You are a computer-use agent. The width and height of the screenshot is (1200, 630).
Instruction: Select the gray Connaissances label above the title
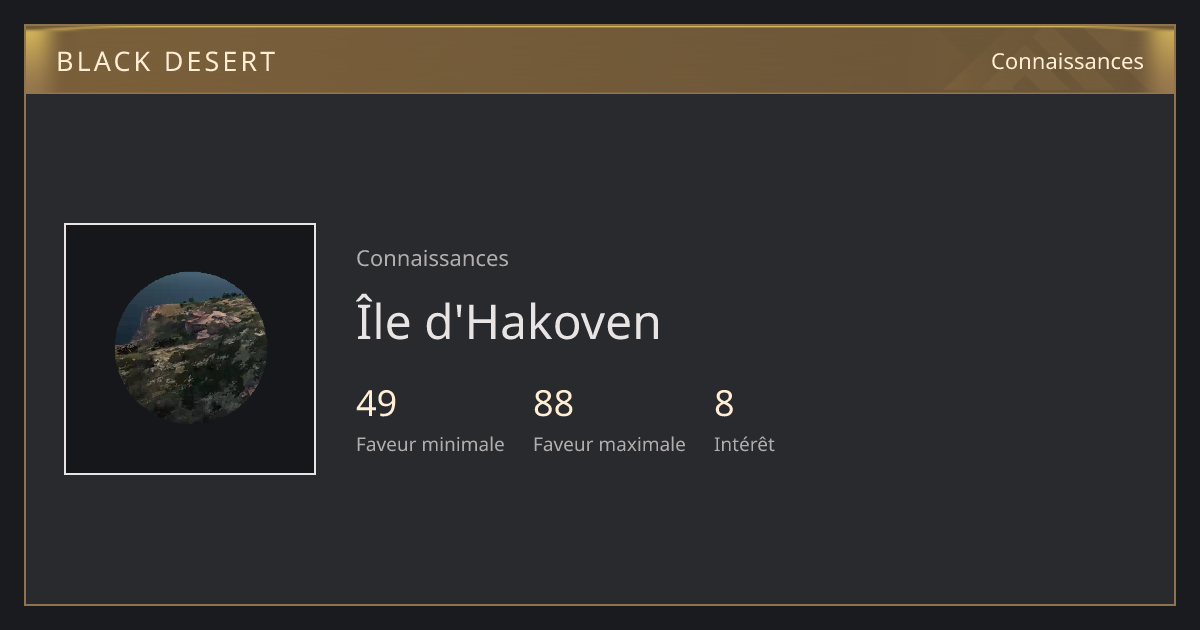point(432,258)
